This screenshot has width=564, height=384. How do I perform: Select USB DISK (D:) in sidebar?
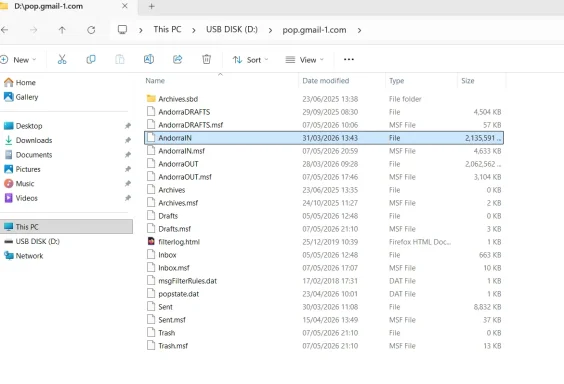tap(32, 241)
